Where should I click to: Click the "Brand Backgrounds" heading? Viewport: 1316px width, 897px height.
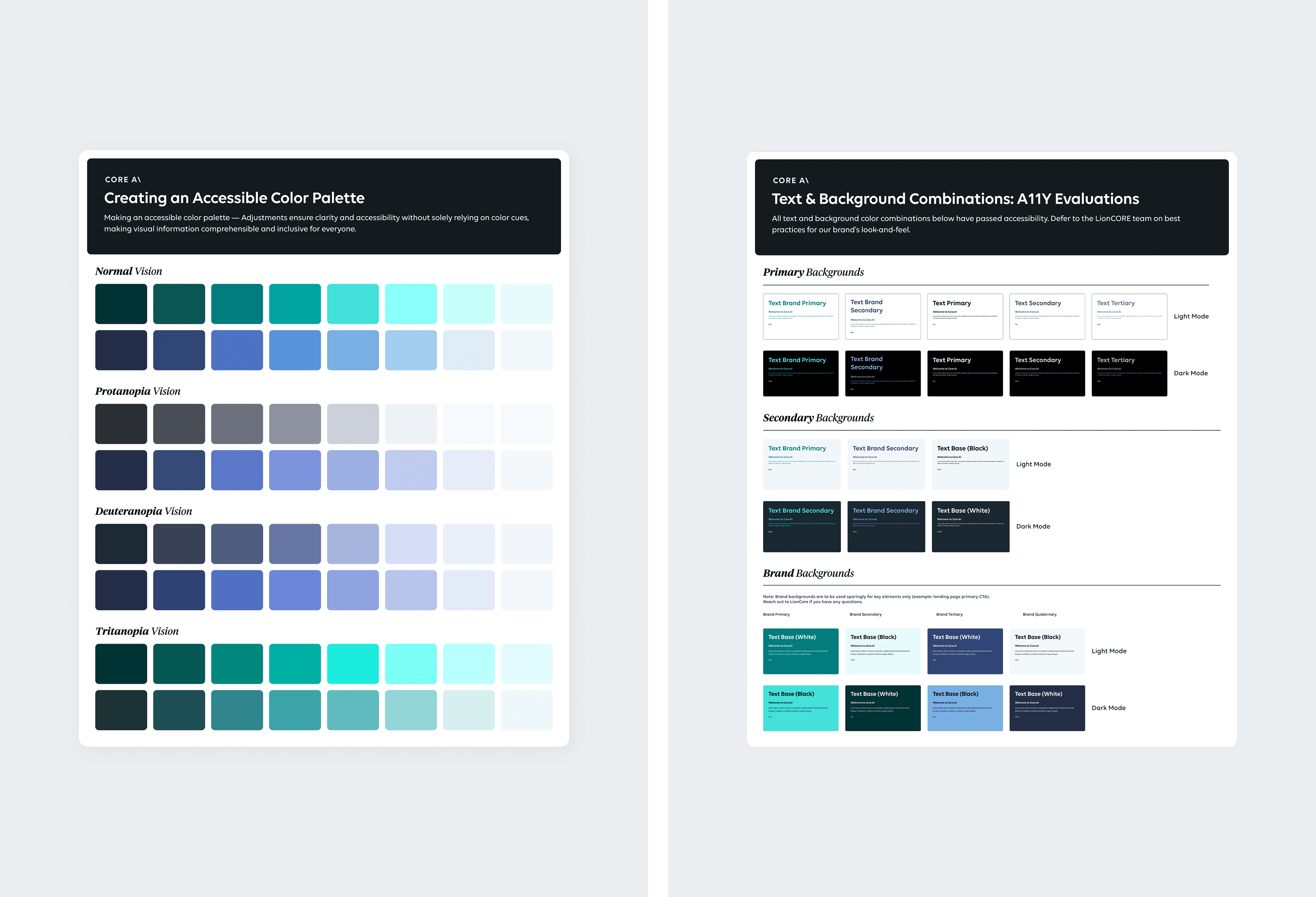pyautogui.click(x=808, y=574)
